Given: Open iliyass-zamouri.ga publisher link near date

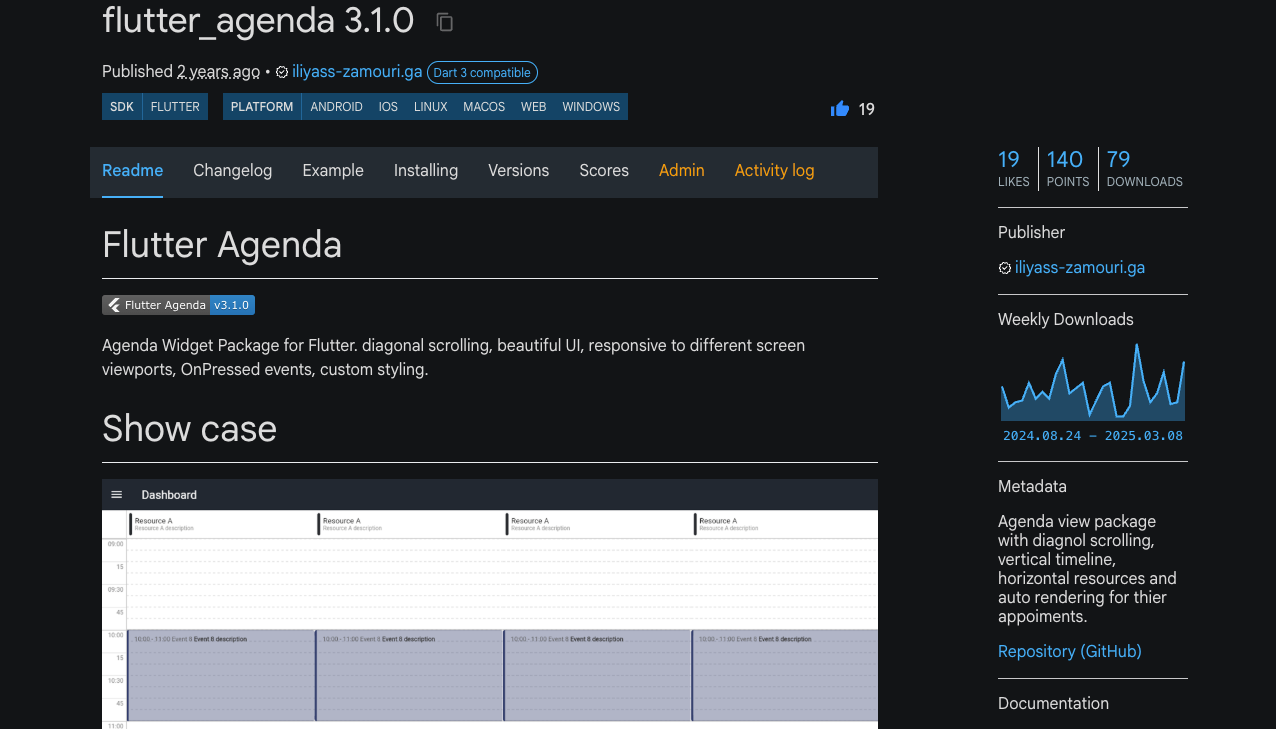Looking at the screenshot, I should tap(357, 72).
